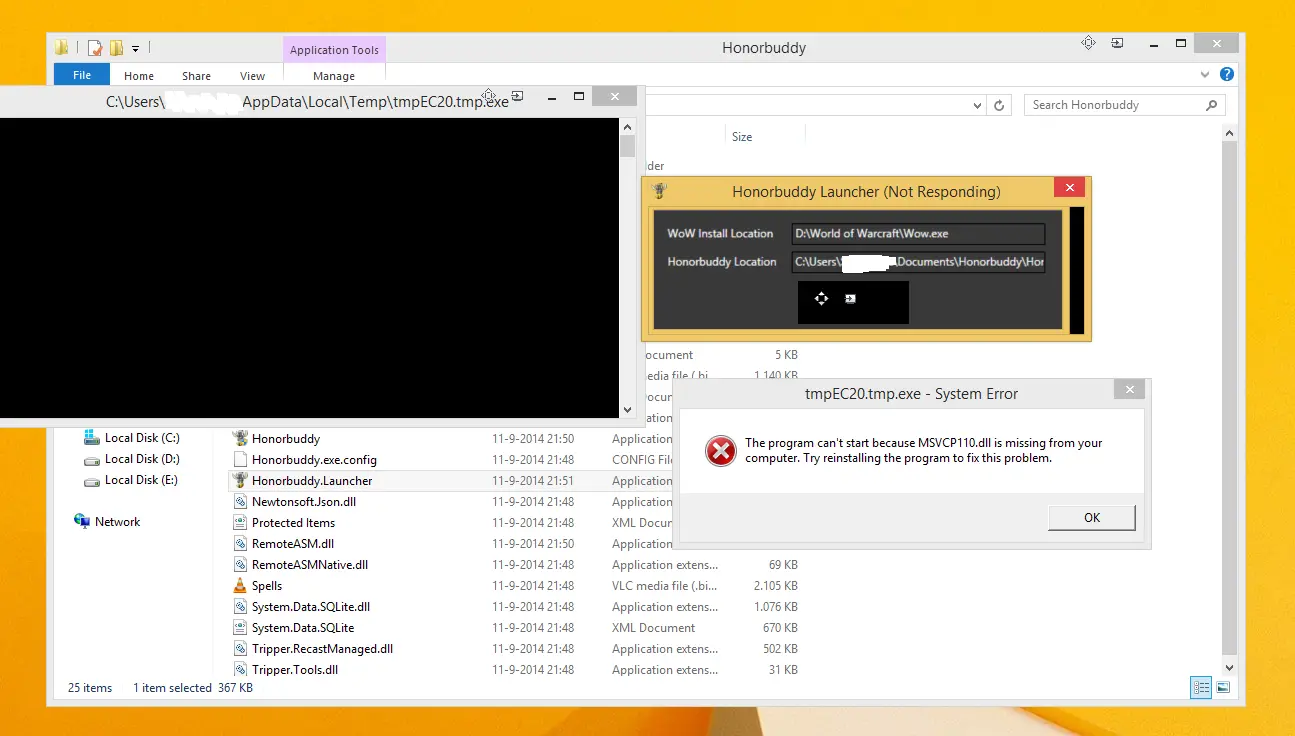
Task: Select the RemoteASM.dll file
Action: 293,544
